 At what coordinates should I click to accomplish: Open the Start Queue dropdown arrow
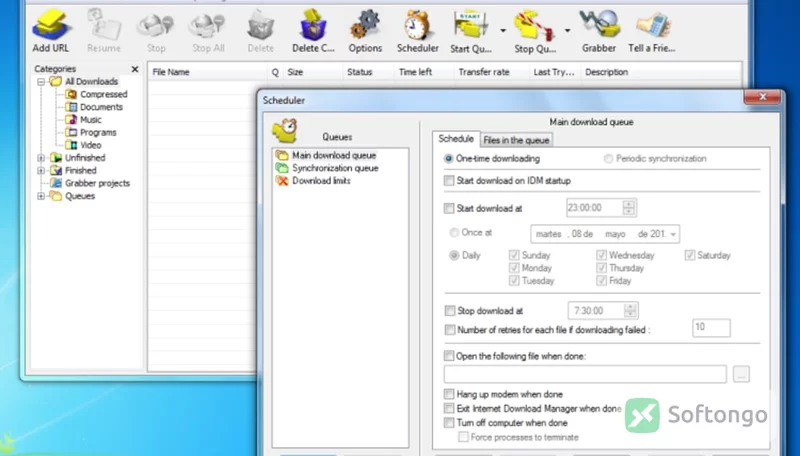[x=503, y=31]
